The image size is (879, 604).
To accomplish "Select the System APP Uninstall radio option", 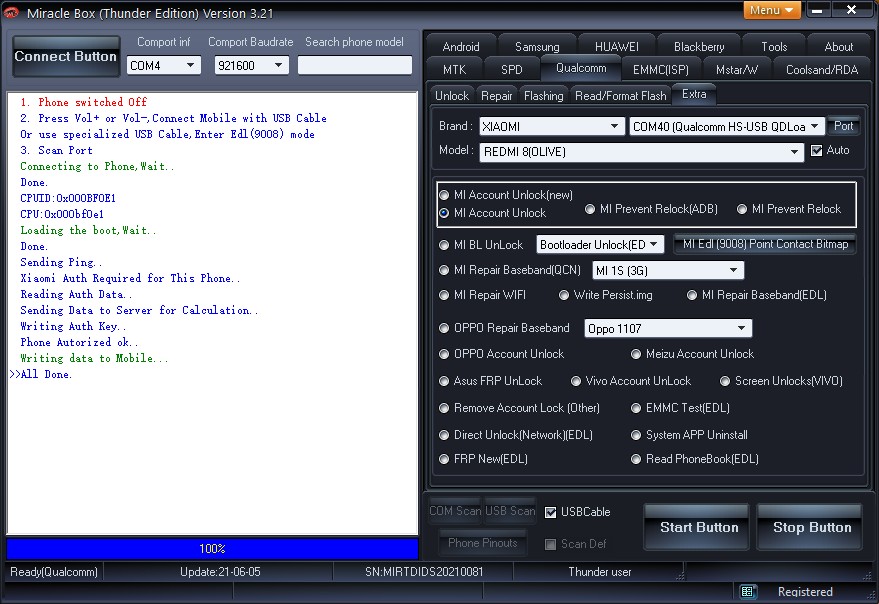I will point(636,435).
